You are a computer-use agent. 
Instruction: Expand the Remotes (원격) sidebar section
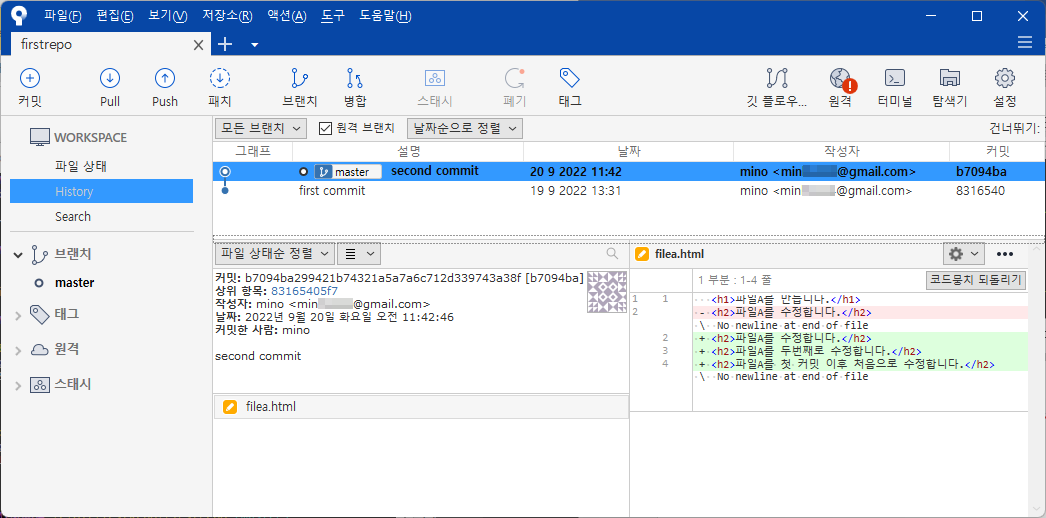tap(18, 350)
